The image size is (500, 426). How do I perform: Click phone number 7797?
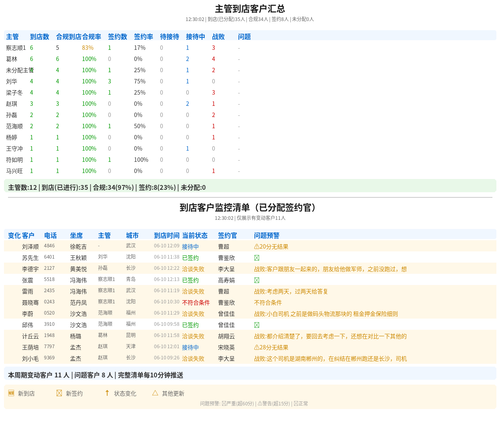point(49,346)
